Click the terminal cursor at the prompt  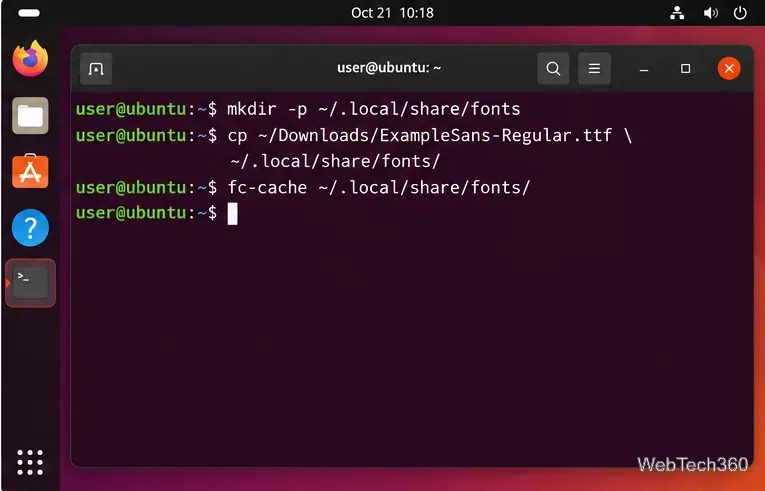click(x=233, y=214)
